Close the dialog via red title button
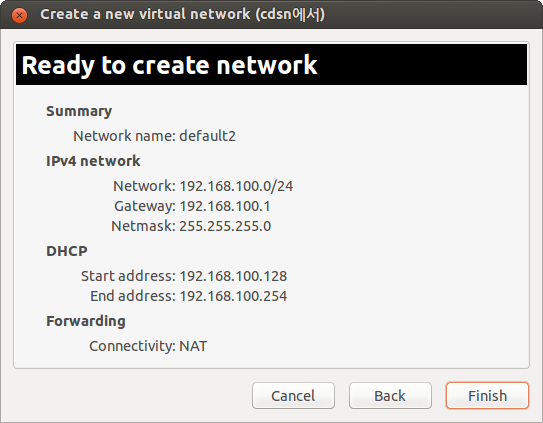The height and width of the screenshot is (423, 543). pos(19,15)
